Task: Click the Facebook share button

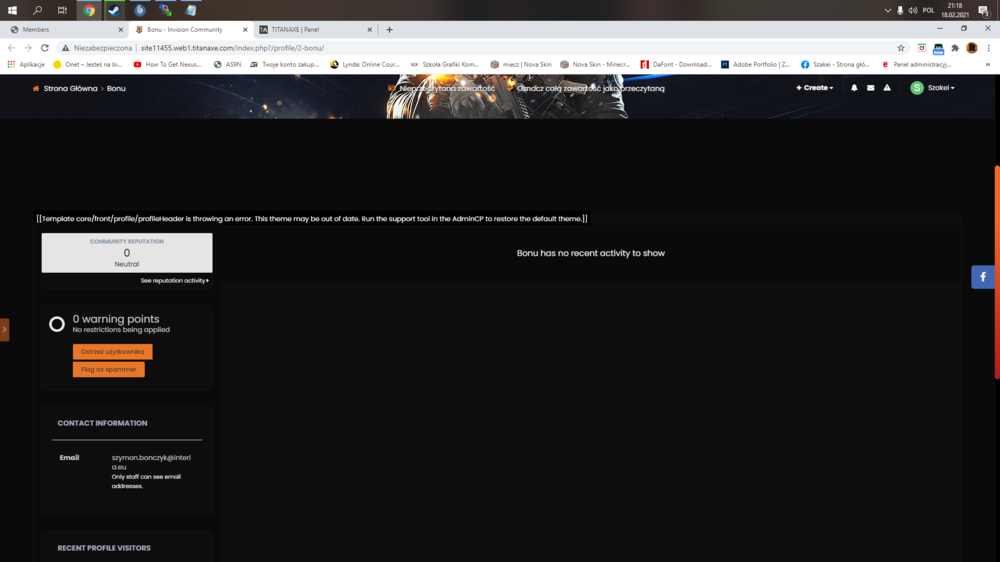Action: (x=983, y=277)
